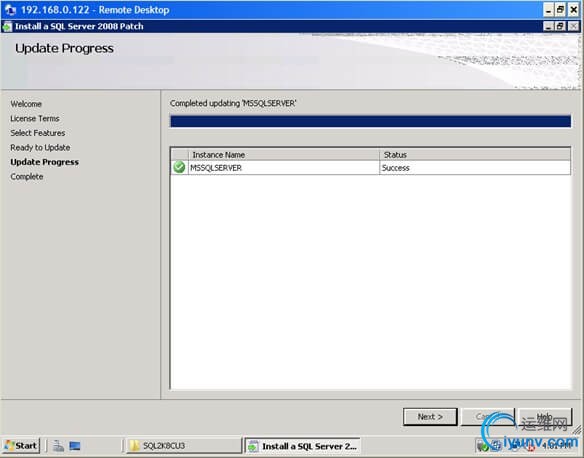Open the SQL2K8CU3 taskbar folder
This screenshot has height=458, width=584.
click(184, 445)
